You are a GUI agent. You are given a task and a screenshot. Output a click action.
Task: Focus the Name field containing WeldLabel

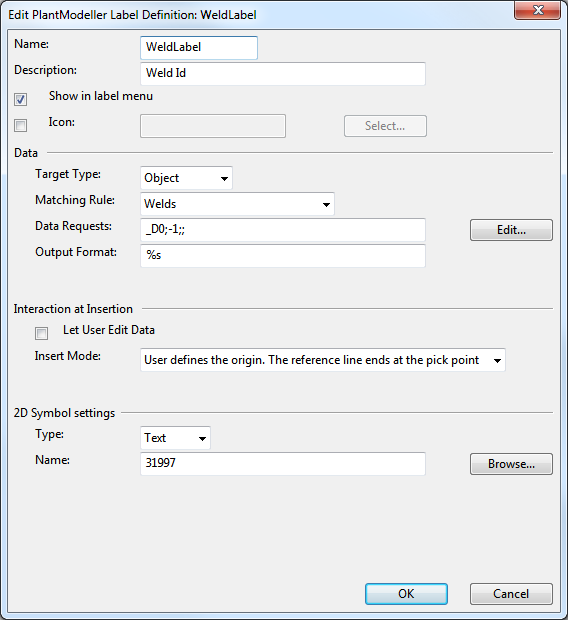199,48
